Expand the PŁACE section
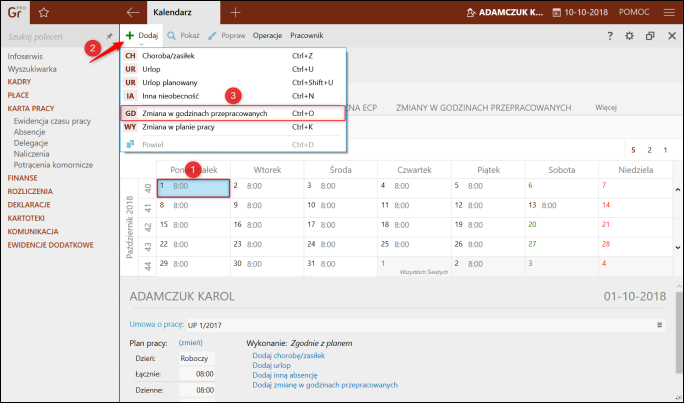Screen dimensions: 684x403 click(18, 95)
